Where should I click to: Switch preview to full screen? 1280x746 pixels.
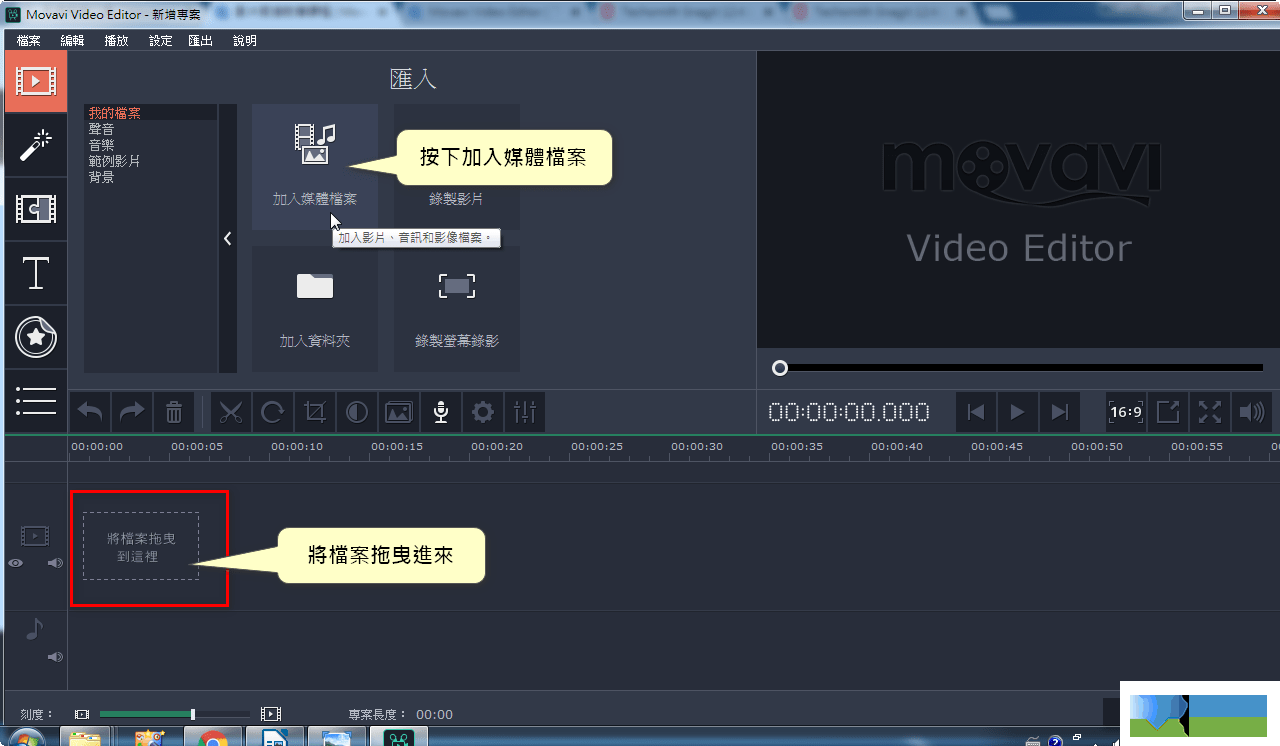coord(1210,412)
